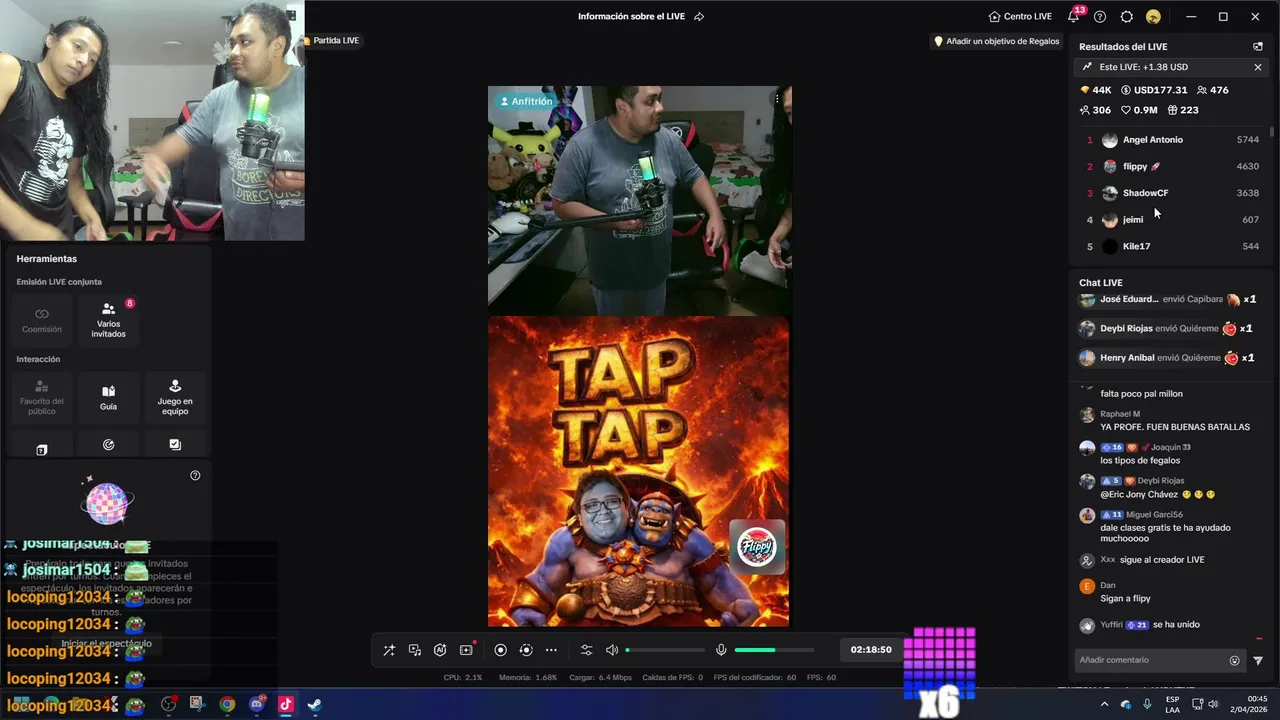The height and width of the screenshot is (720, 1280).
Task: Click the USD177.31 earnings stat
Action: click(1154, 90)
